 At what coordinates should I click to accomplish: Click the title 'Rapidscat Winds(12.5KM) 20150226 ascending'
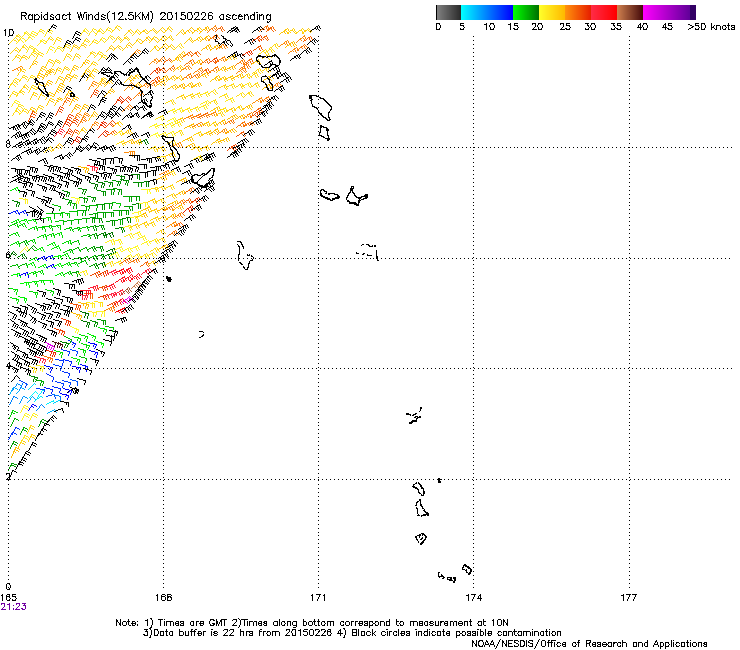pyautogui.click(x=146, y=17)
